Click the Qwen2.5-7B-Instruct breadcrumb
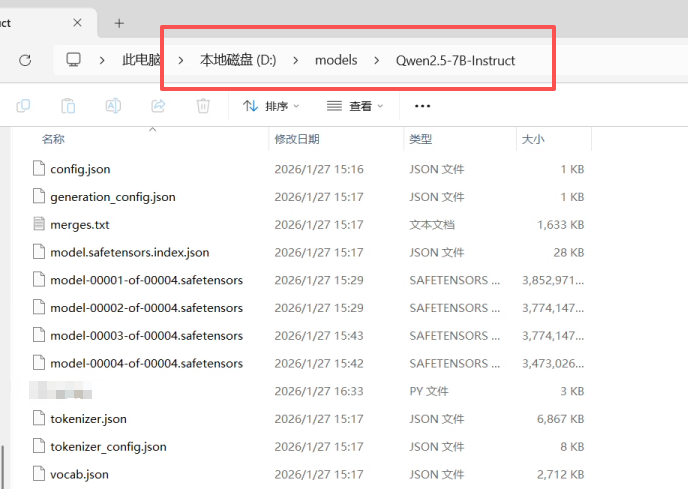The height and width of the screenshot is (489, 688). coord(455,60)
